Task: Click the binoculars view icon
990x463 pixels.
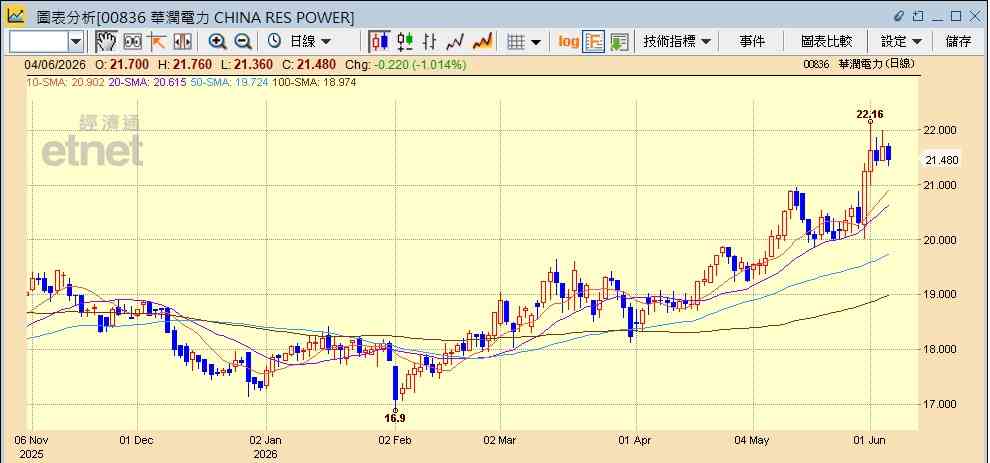Action: point(132,42)
